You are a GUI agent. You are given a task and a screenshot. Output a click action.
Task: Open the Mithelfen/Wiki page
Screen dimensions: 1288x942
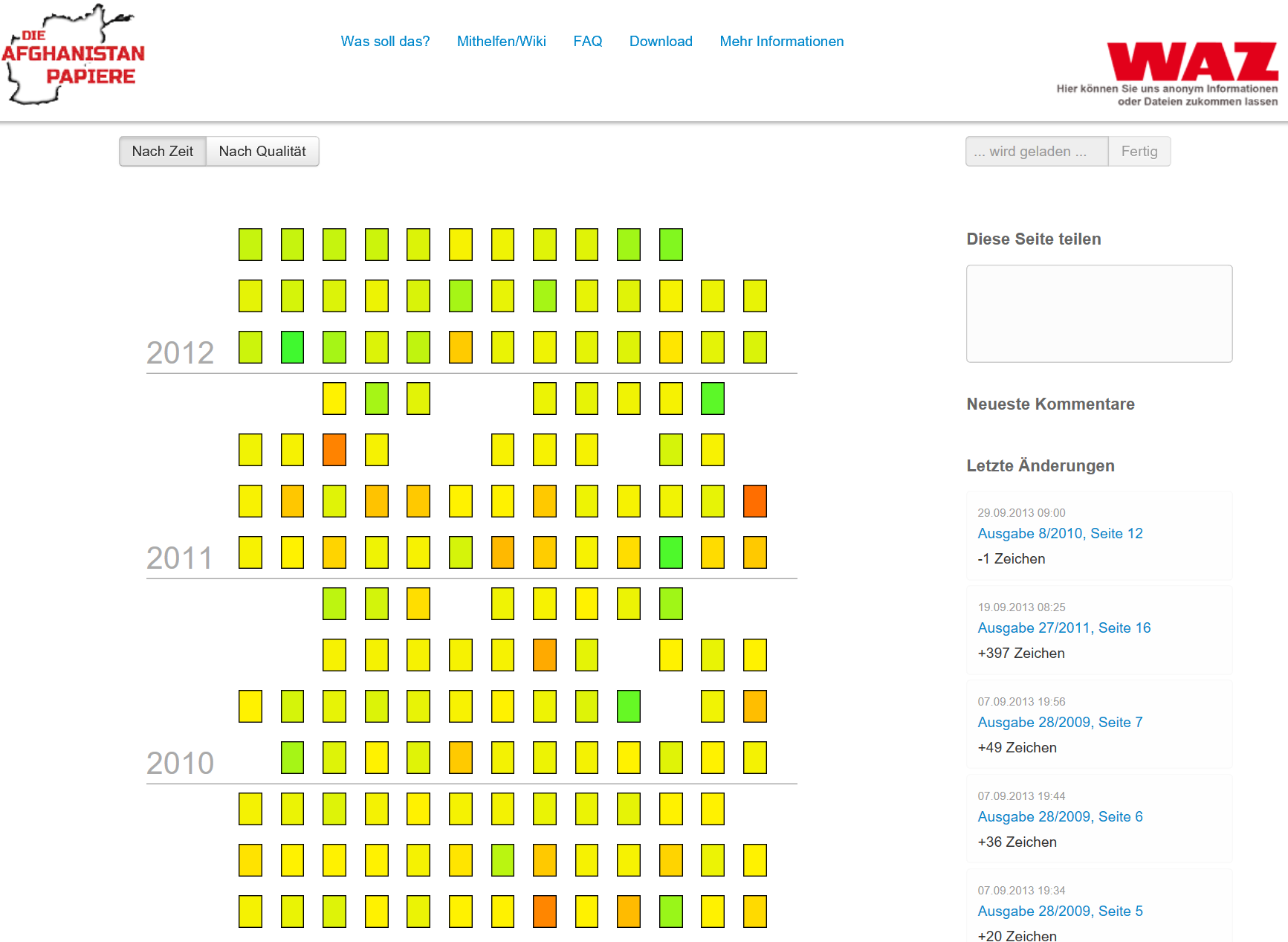502,42
